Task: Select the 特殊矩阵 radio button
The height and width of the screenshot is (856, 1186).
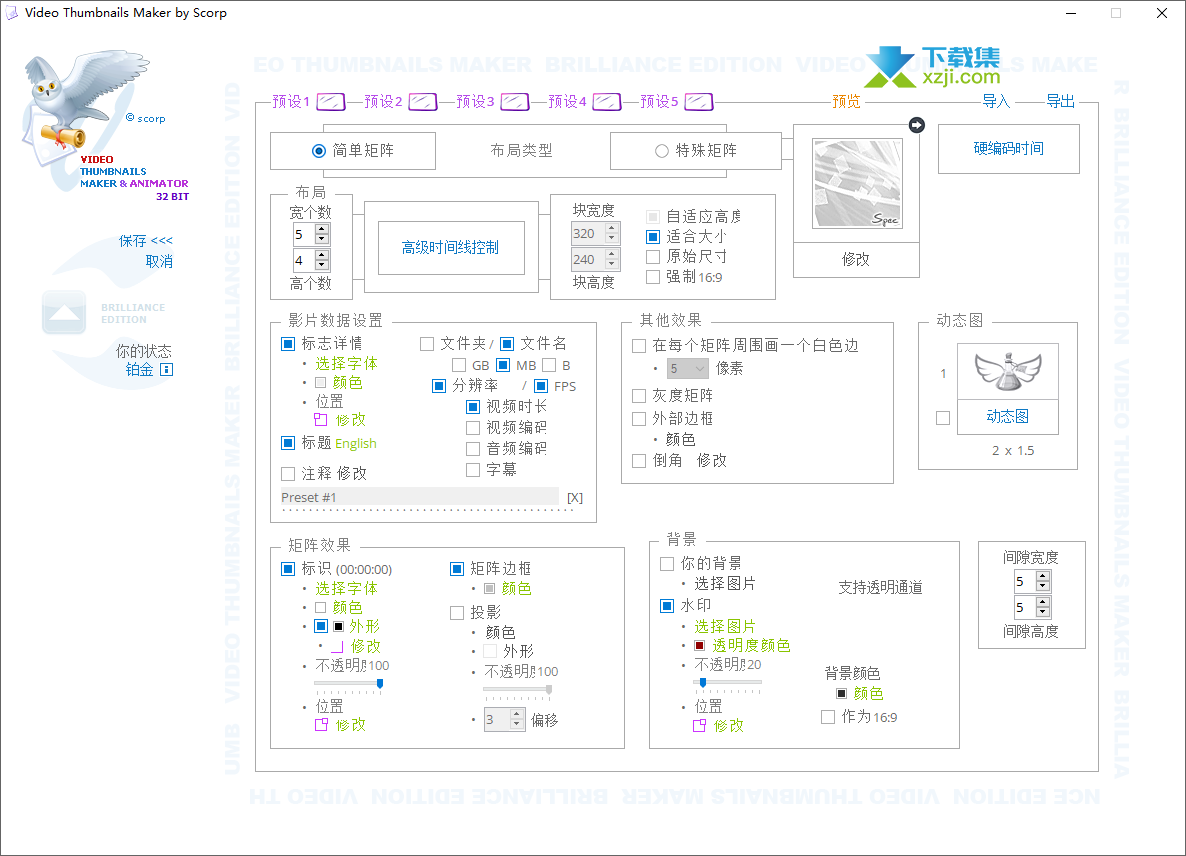Action: tap(662, 151)
